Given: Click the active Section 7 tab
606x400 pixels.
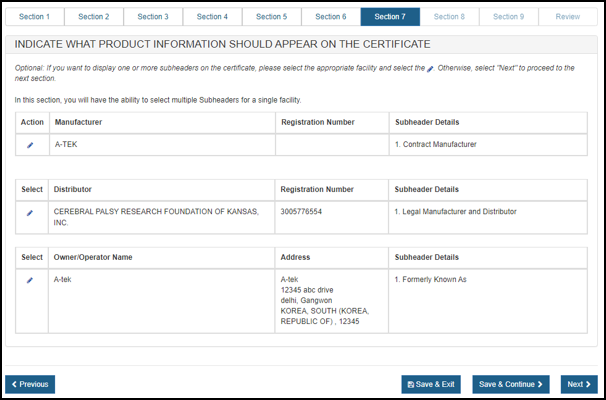Looking at the screenshot, I should tap(390, 17).
